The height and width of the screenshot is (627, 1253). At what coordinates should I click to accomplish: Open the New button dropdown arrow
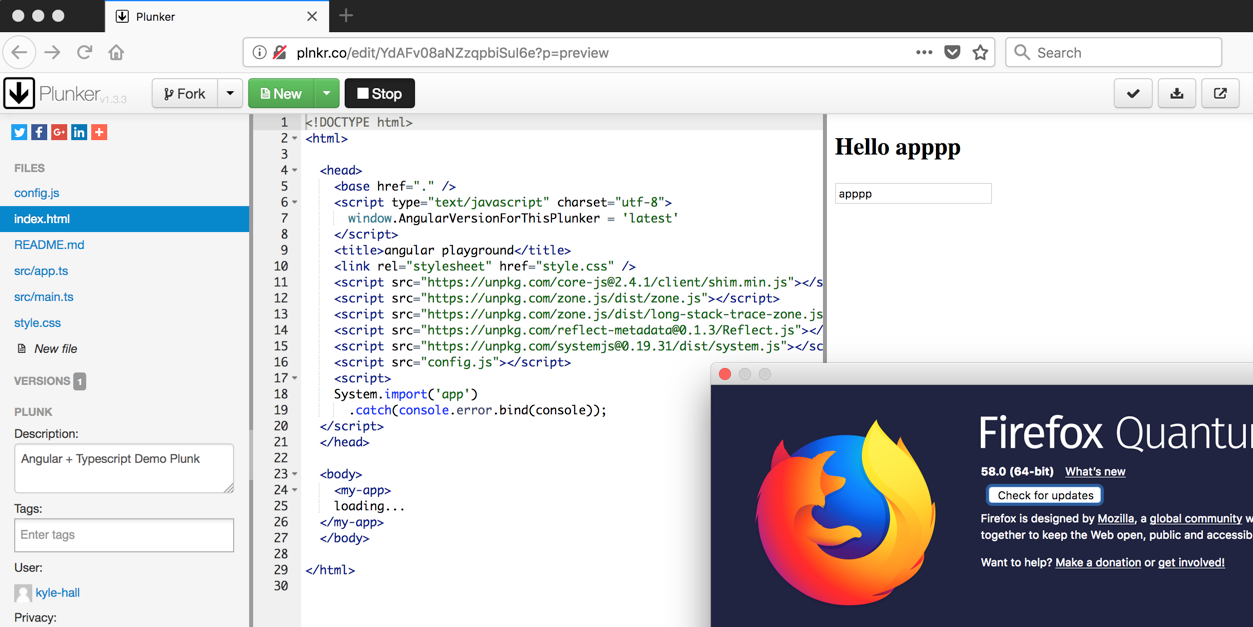click(325, 92)
